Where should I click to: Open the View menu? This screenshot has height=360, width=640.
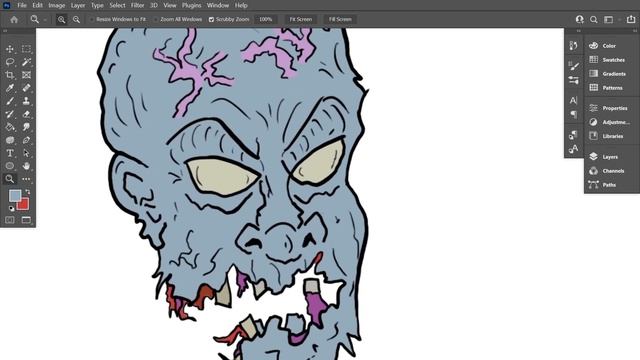[170, 5]
